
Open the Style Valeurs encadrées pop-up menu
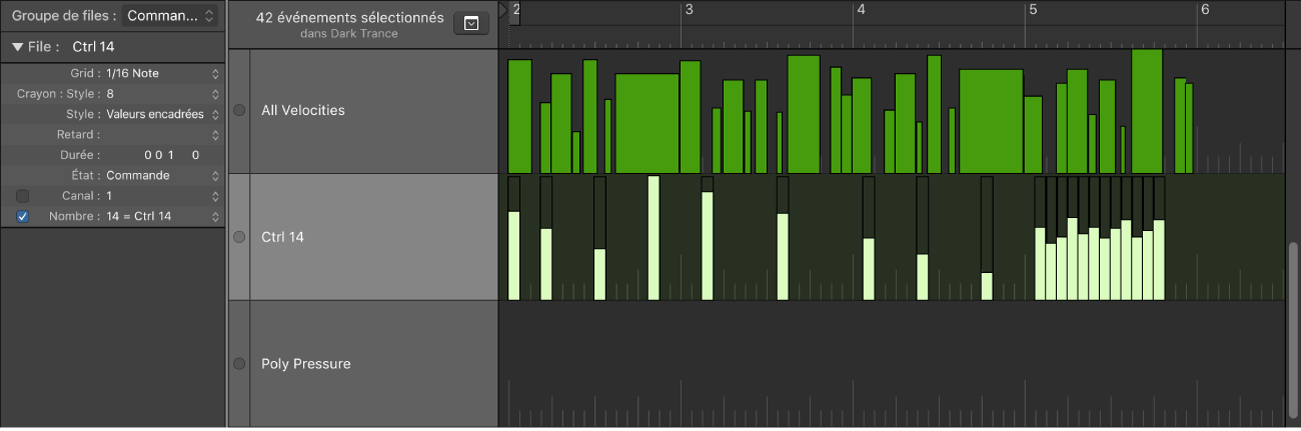(x=161, y=114)
